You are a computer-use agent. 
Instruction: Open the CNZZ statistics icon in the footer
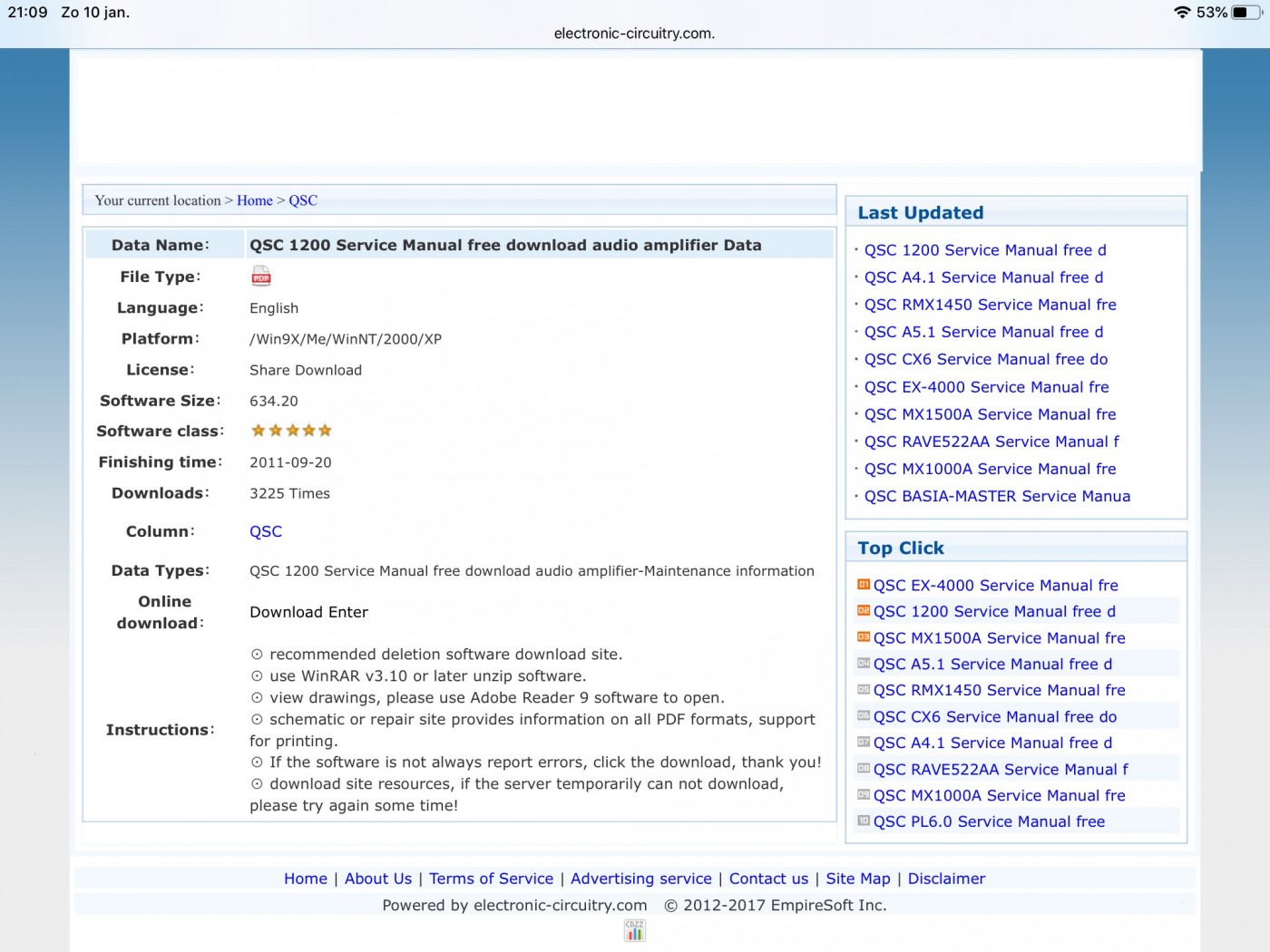tap(635, 929)
